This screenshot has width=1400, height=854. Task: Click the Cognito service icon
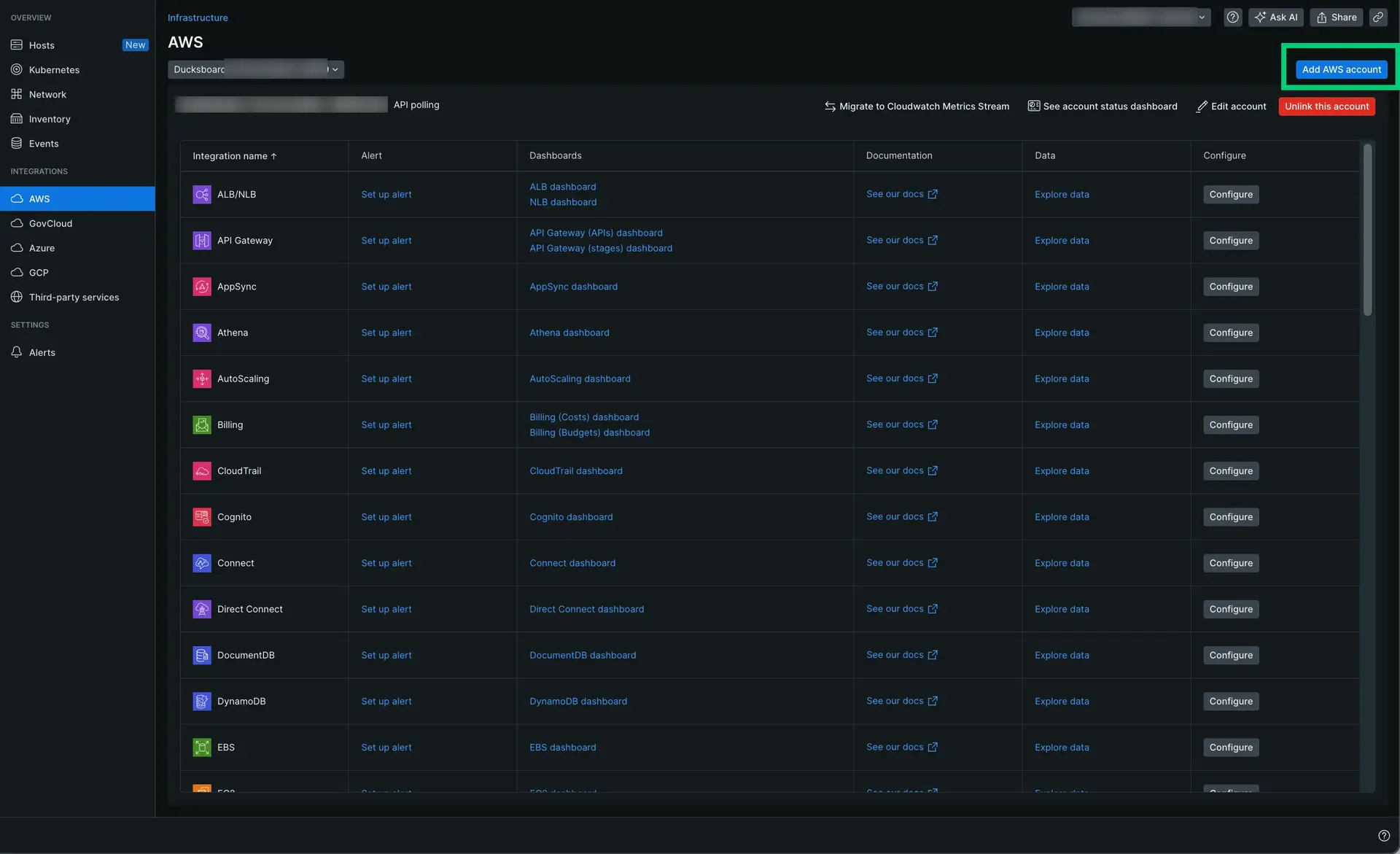pyautogui.click(x=202, y=517)
